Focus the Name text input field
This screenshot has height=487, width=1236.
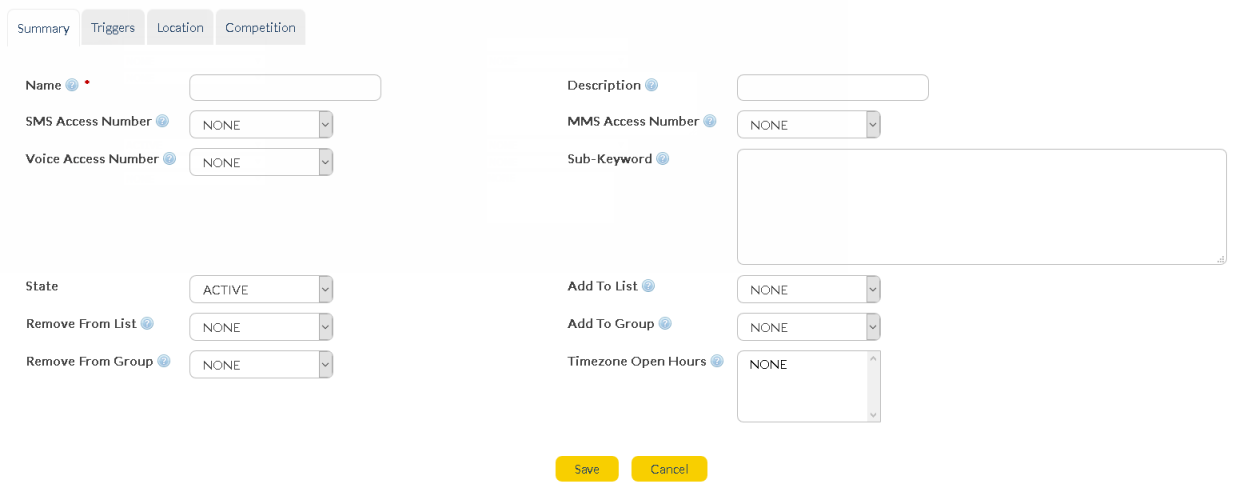pyautogui.click(x=285, y=88)
